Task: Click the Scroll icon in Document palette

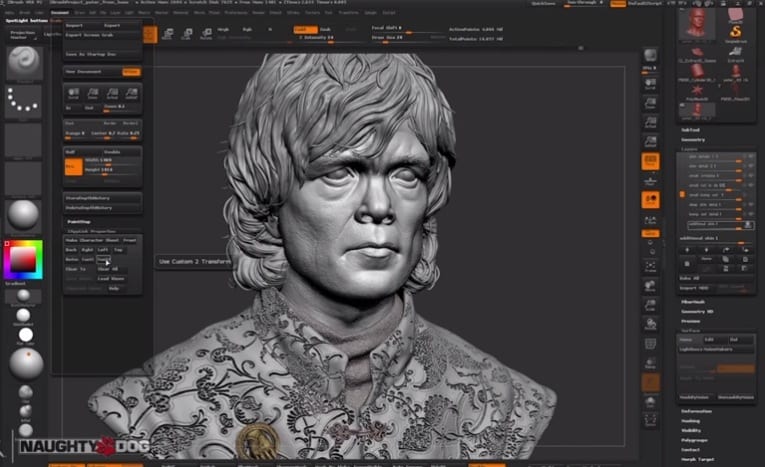Action: (73, 93)
